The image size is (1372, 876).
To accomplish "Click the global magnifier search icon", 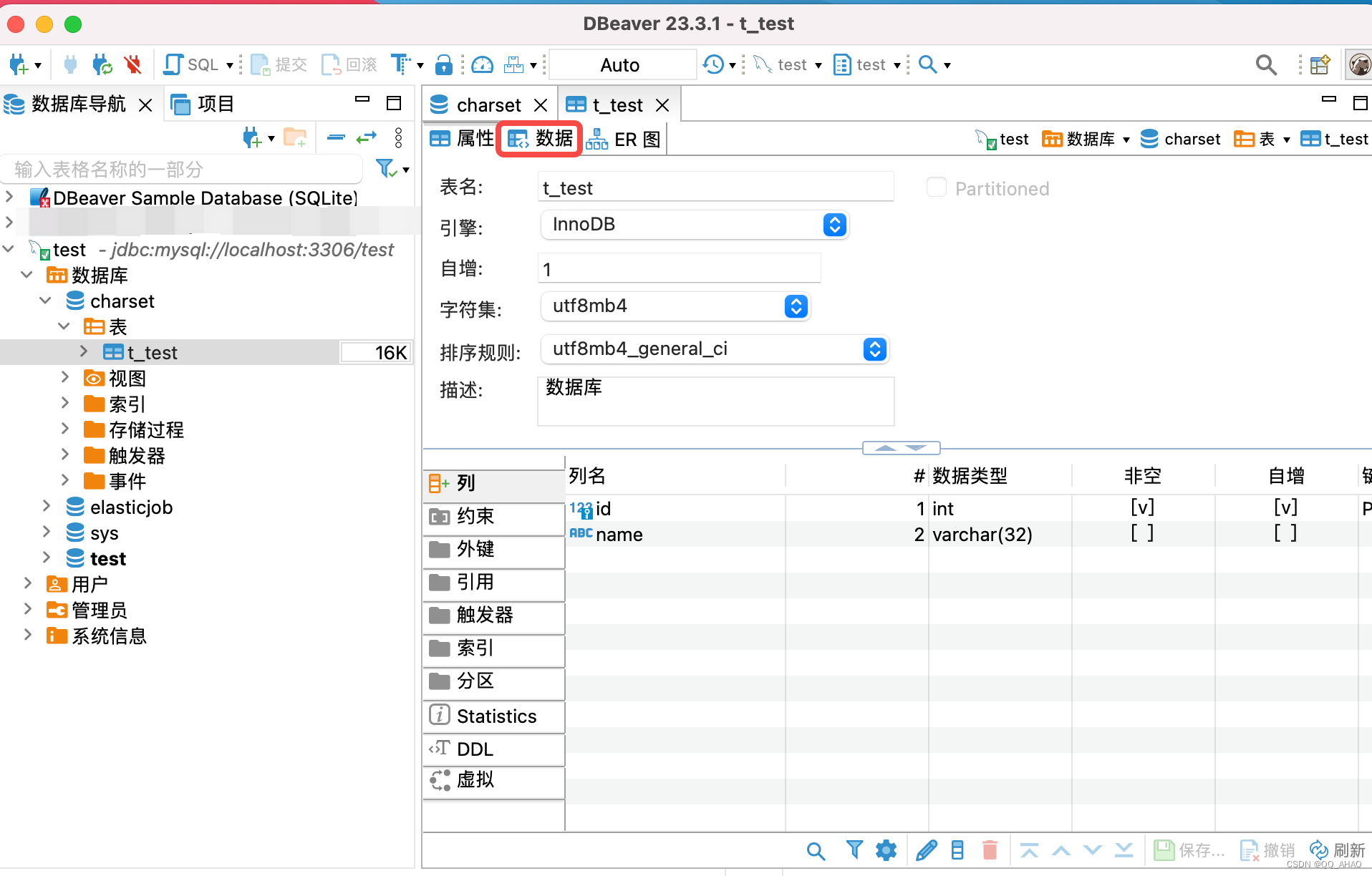I will coord(1267,65).
